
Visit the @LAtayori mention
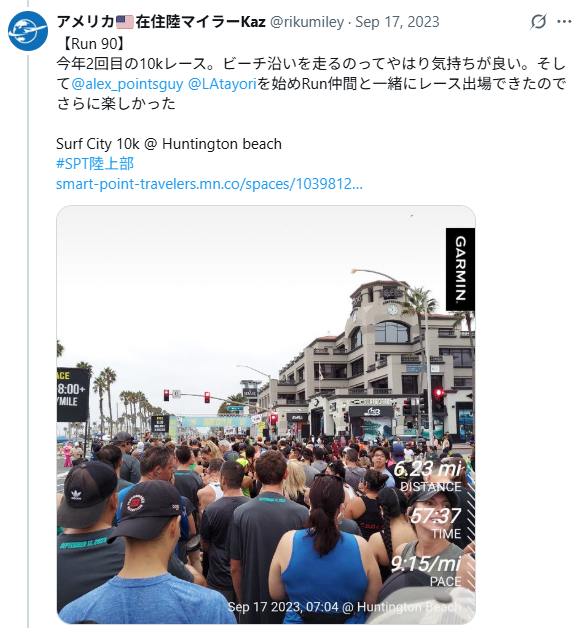coord(222,84)
